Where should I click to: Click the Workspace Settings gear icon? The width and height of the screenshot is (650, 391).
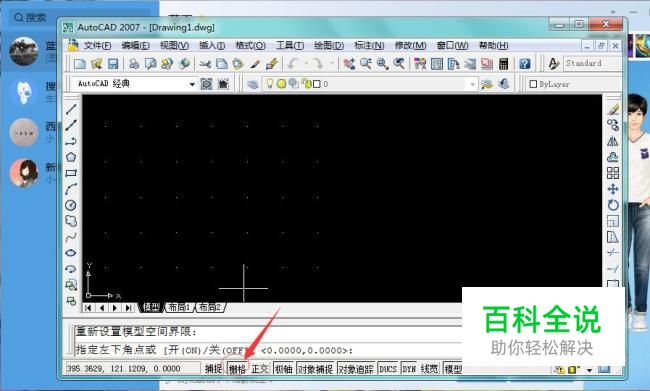pyautogui.click(x=206, y=84)
